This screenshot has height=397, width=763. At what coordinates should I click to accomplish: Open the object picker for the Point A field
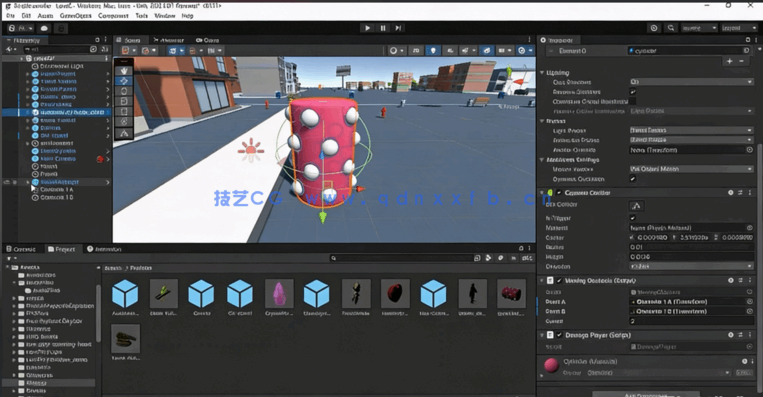pyautogui.click(x=750, y=302)
